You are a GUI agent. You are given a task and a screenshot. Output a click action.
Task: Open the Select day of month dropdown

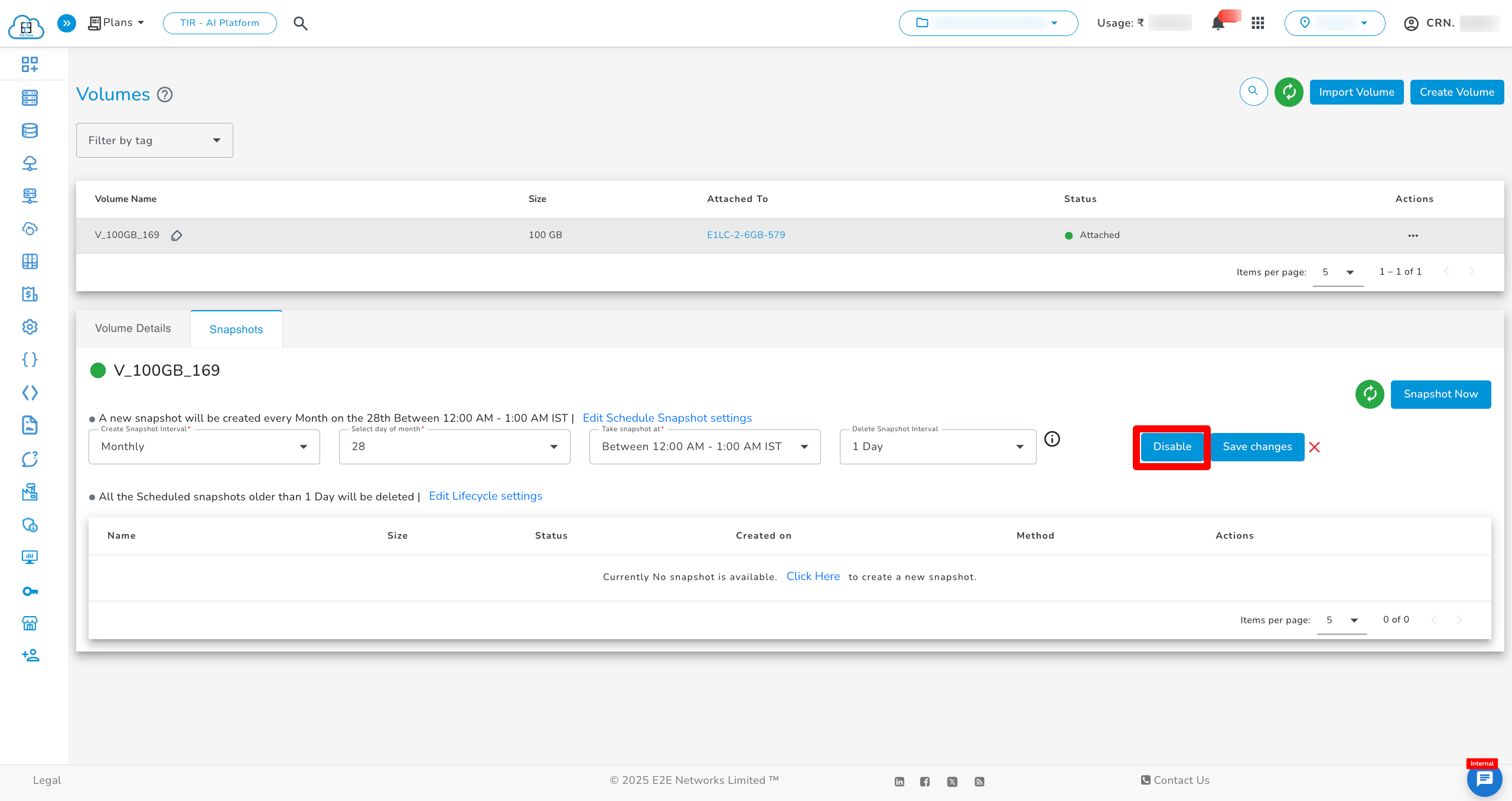454,447
